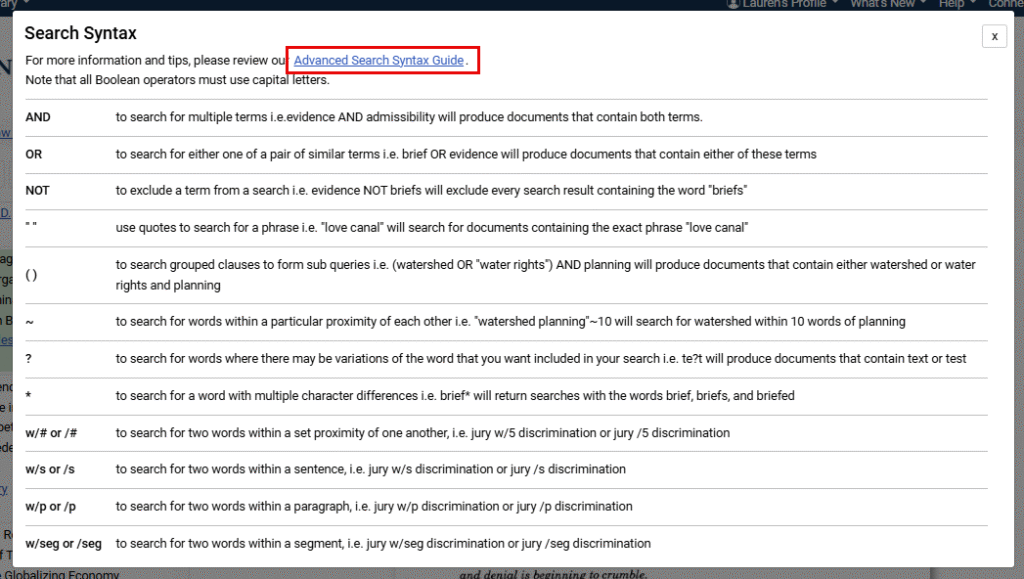
Task: Select the OR operator row label
Action: pyautogui.click(x=34, y=154)
